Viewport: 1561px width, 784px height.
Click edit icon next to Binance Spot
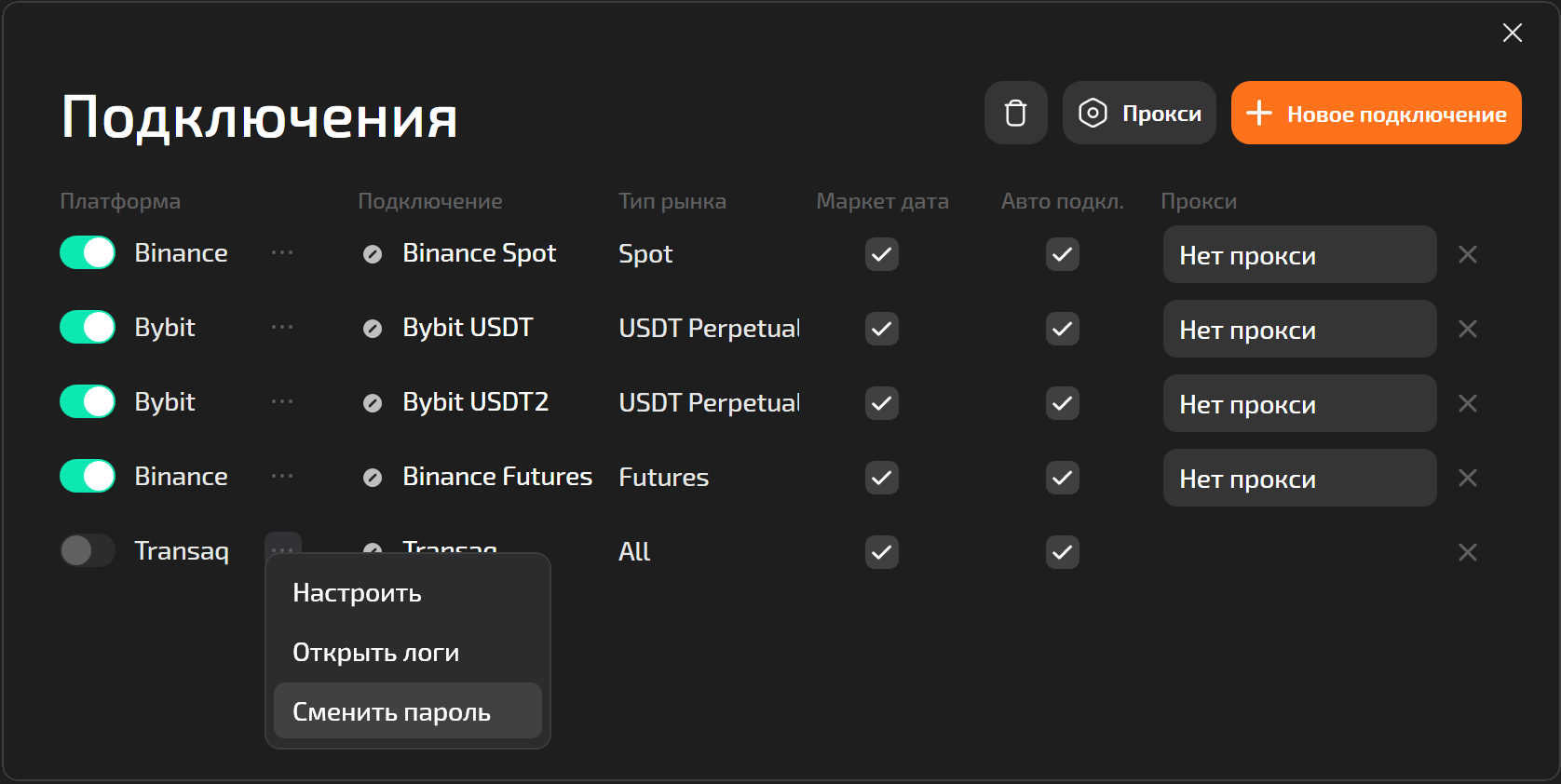[373, 254]
